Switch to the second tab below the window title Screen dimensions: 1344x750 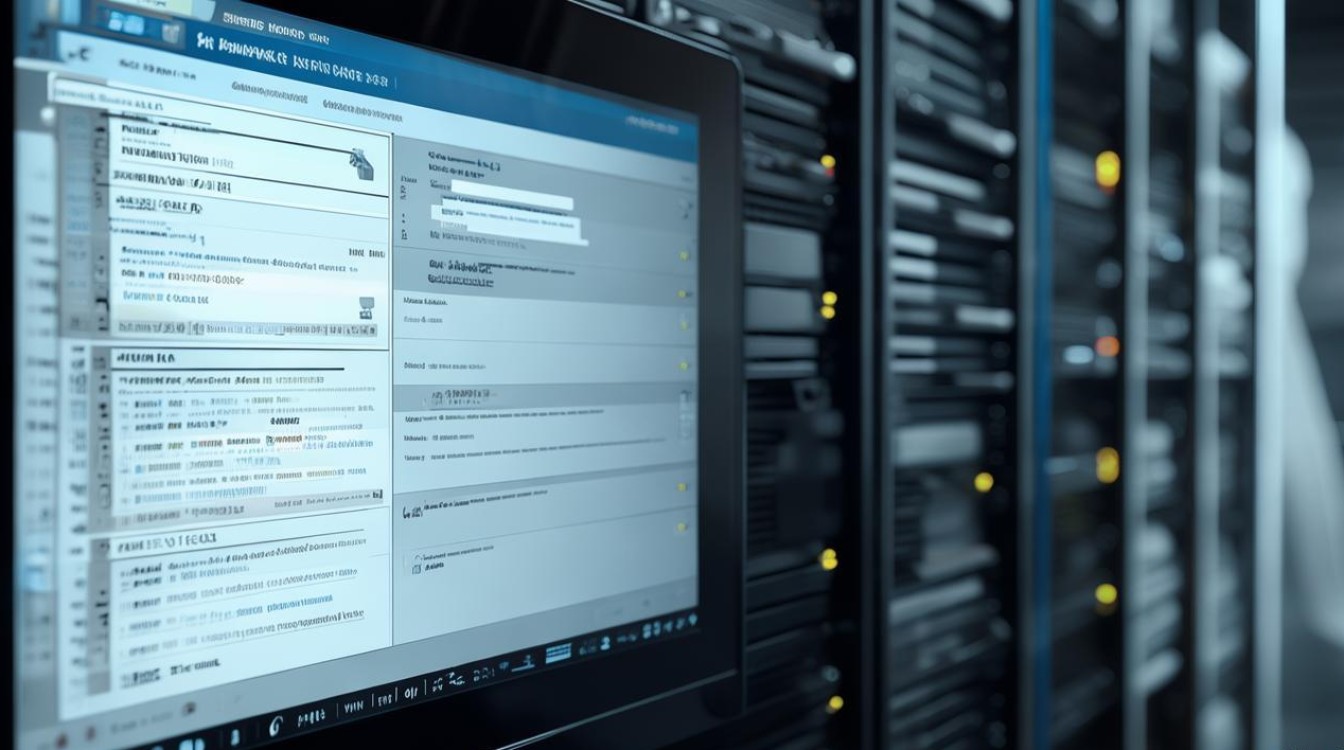(x=356, y=102)
